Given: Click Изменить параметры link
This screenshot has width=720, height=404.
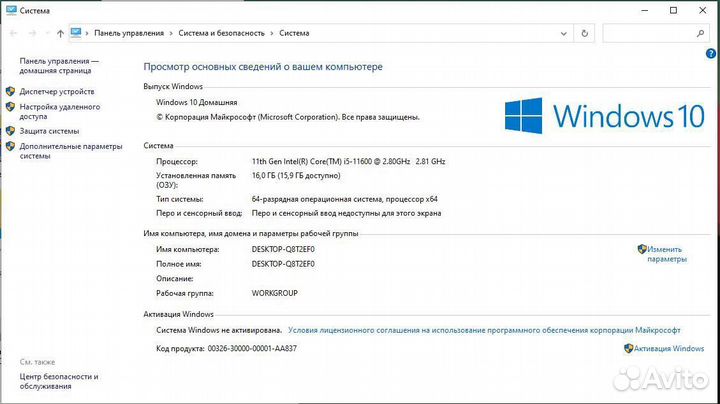Looking at the screenshot, I should (667, 254).
